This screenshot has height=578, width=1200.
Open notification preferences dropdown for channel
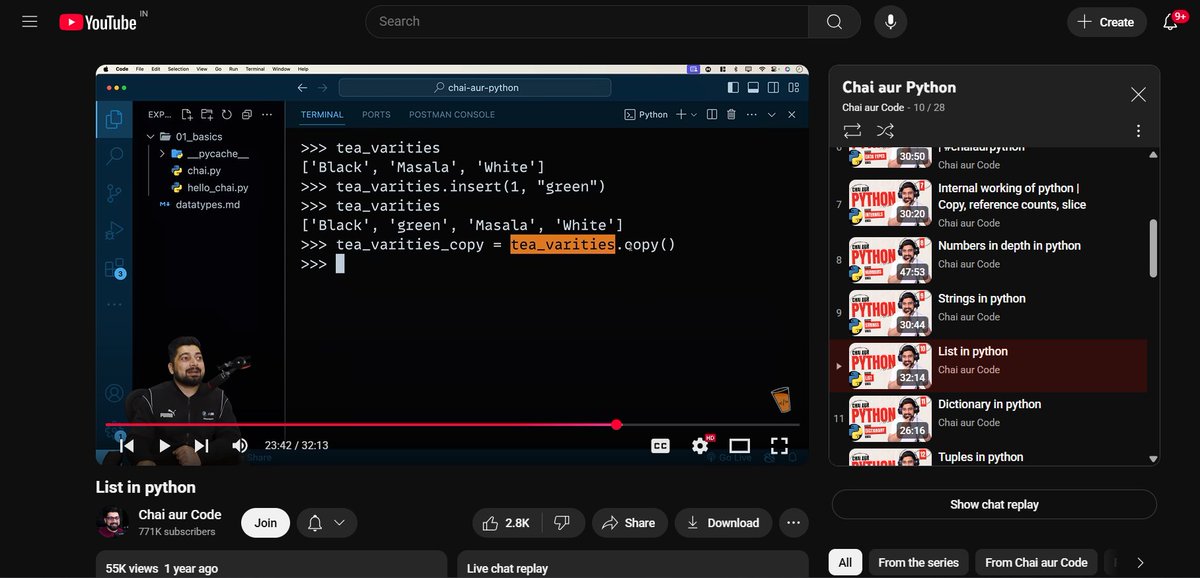[326, 523]
